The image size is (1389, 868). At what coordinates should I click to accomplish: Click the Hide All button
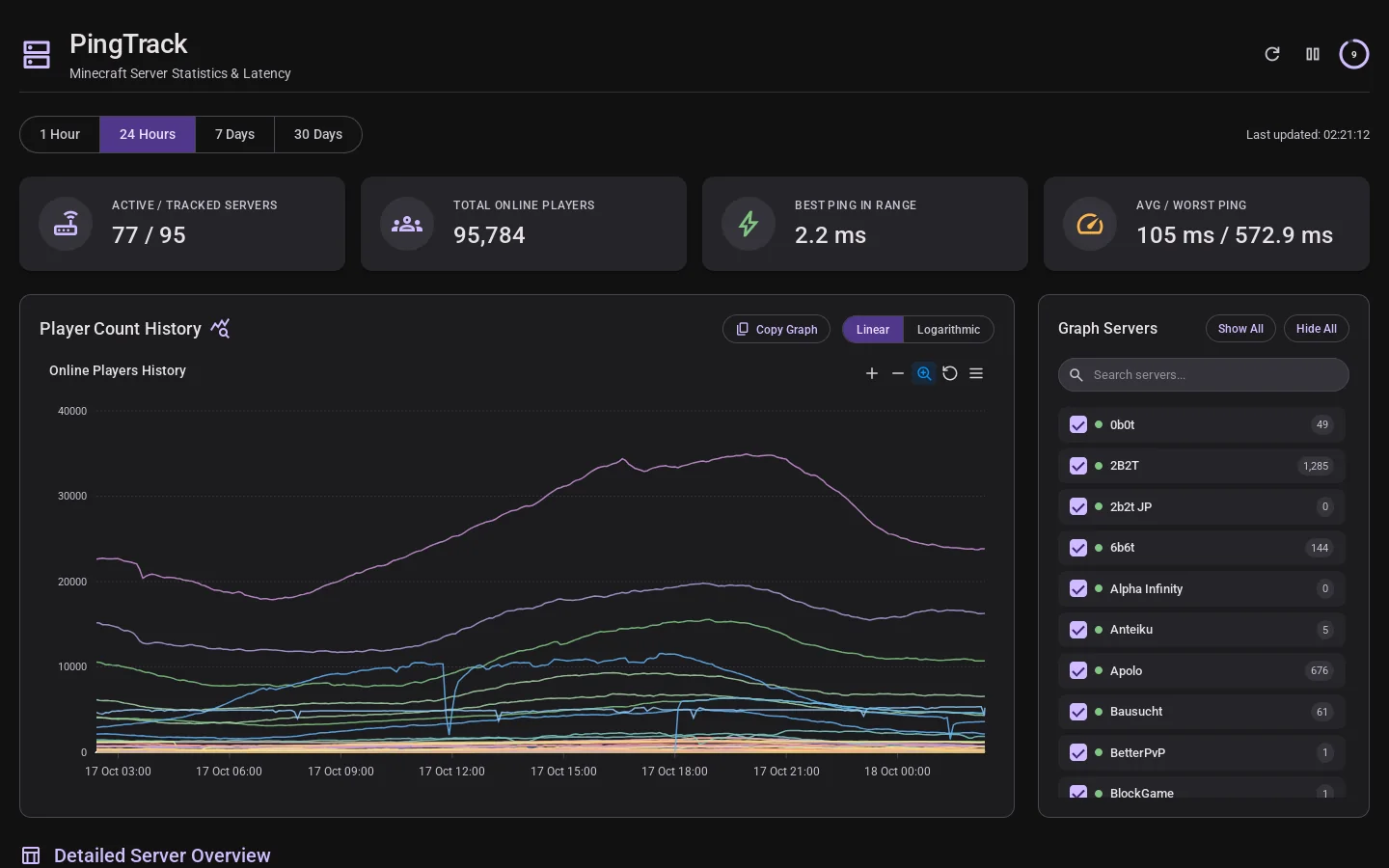point(1316,329)
